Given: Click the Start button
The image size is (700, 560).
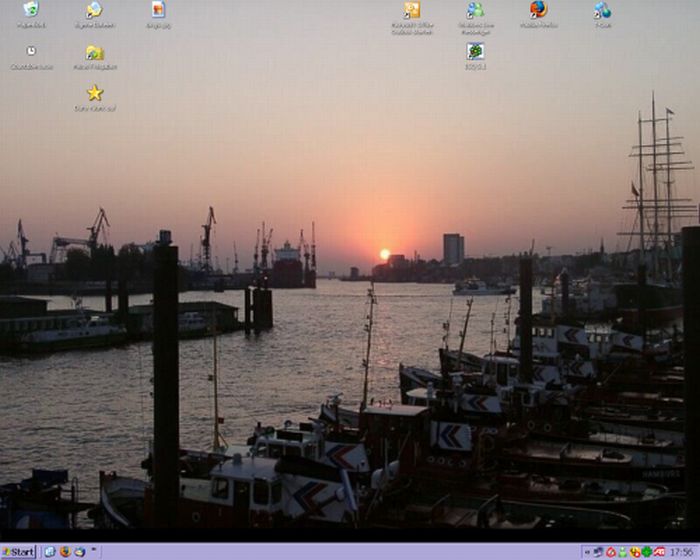Looking at the screenshot, I should tap(19, 552).
